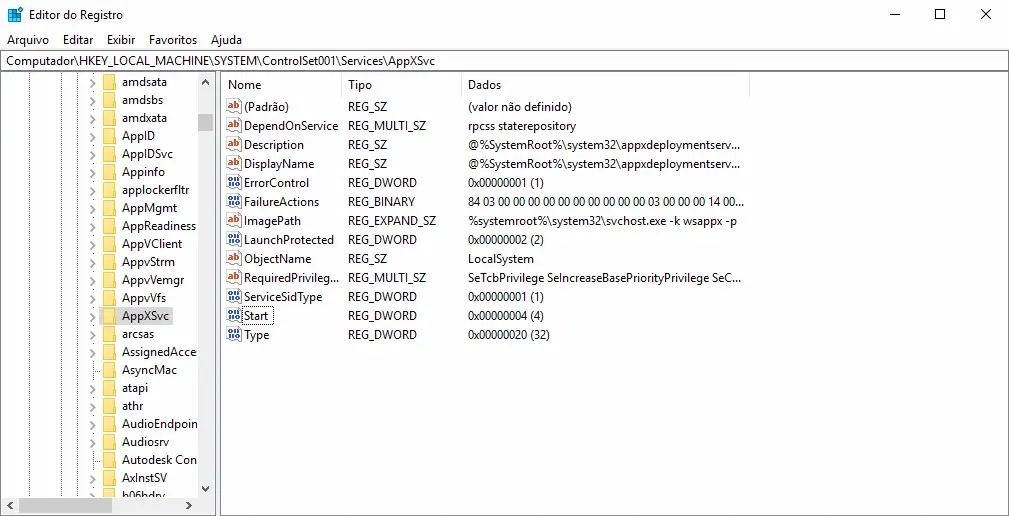Click the Description string icon
This screenshot has width=1009, height=516.
(x=234, y=145)
